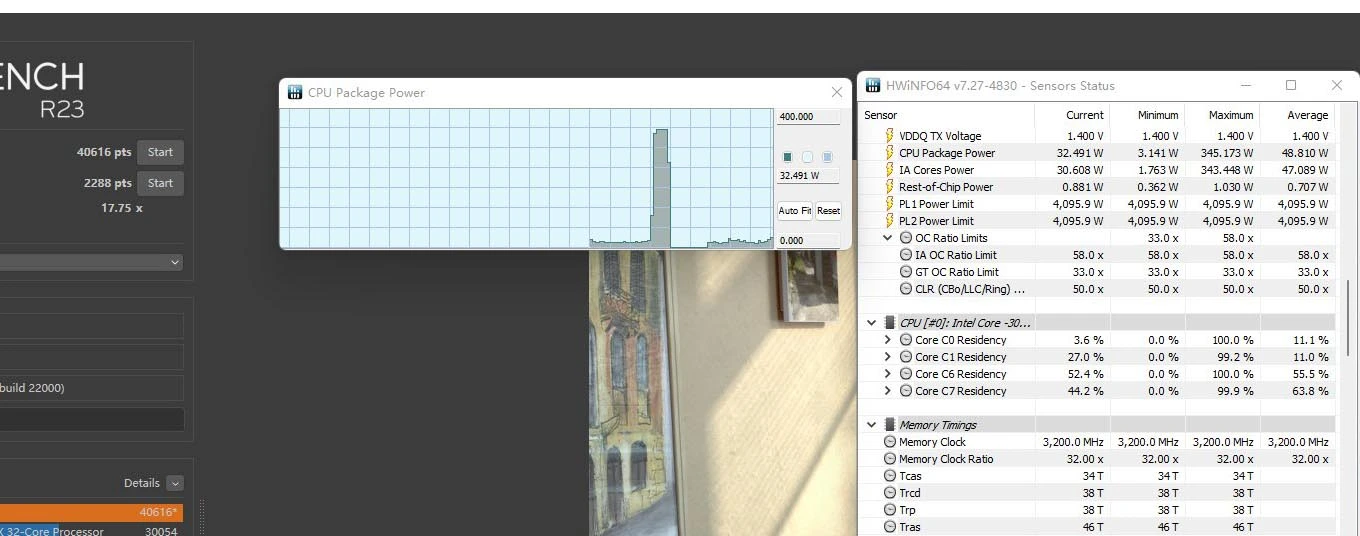Click the 400.000 maximum scale field

(x=808, y=117)
